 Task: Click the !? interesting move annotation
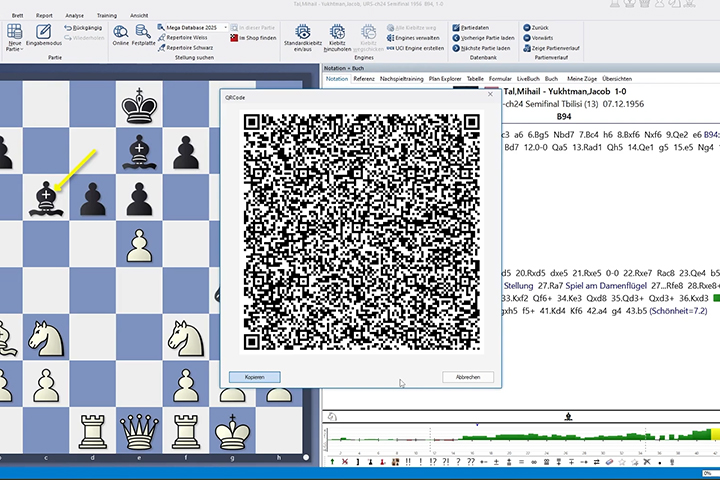point(433,462)
